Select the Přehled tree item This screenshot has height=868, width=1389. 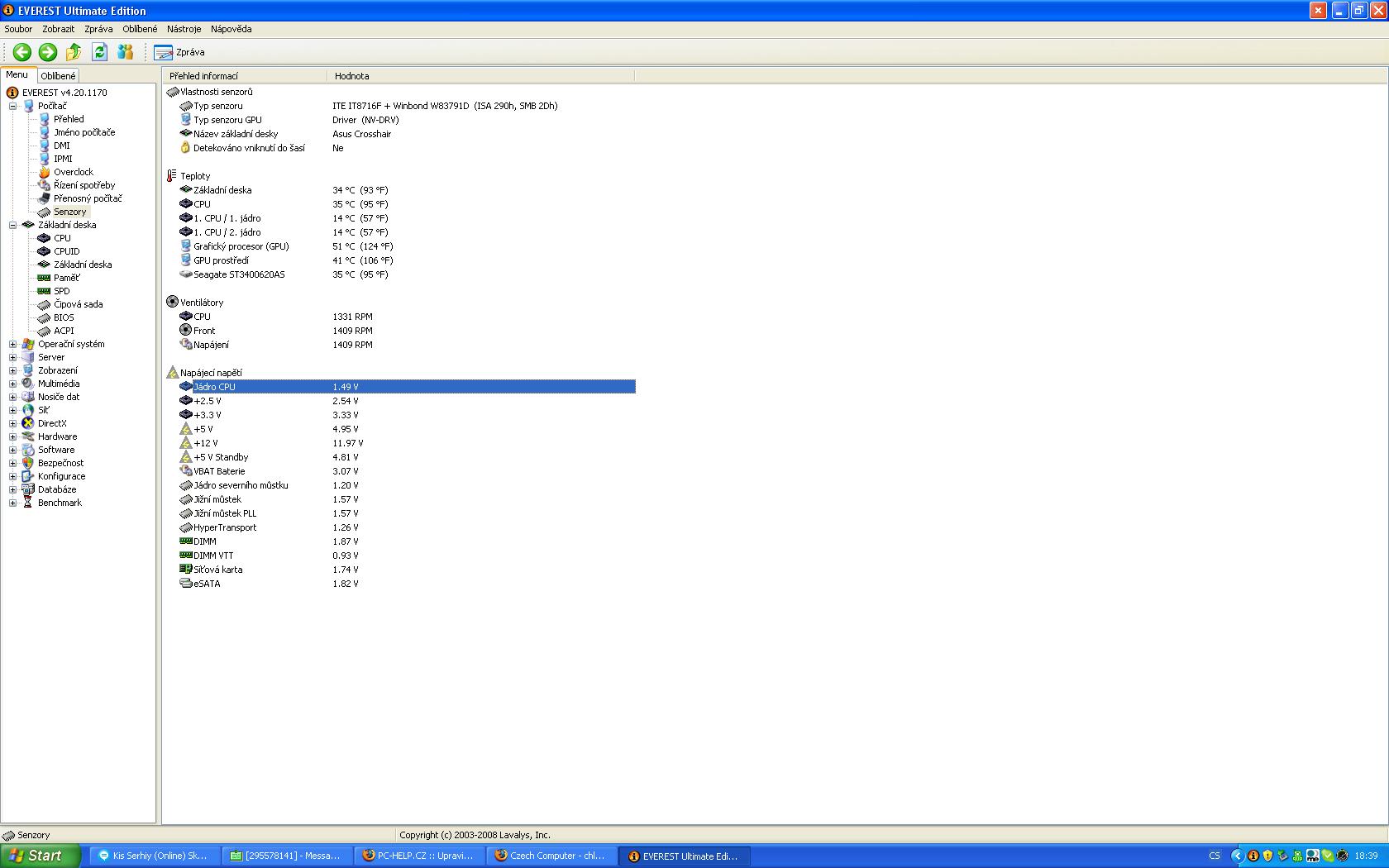pos(69,119)
